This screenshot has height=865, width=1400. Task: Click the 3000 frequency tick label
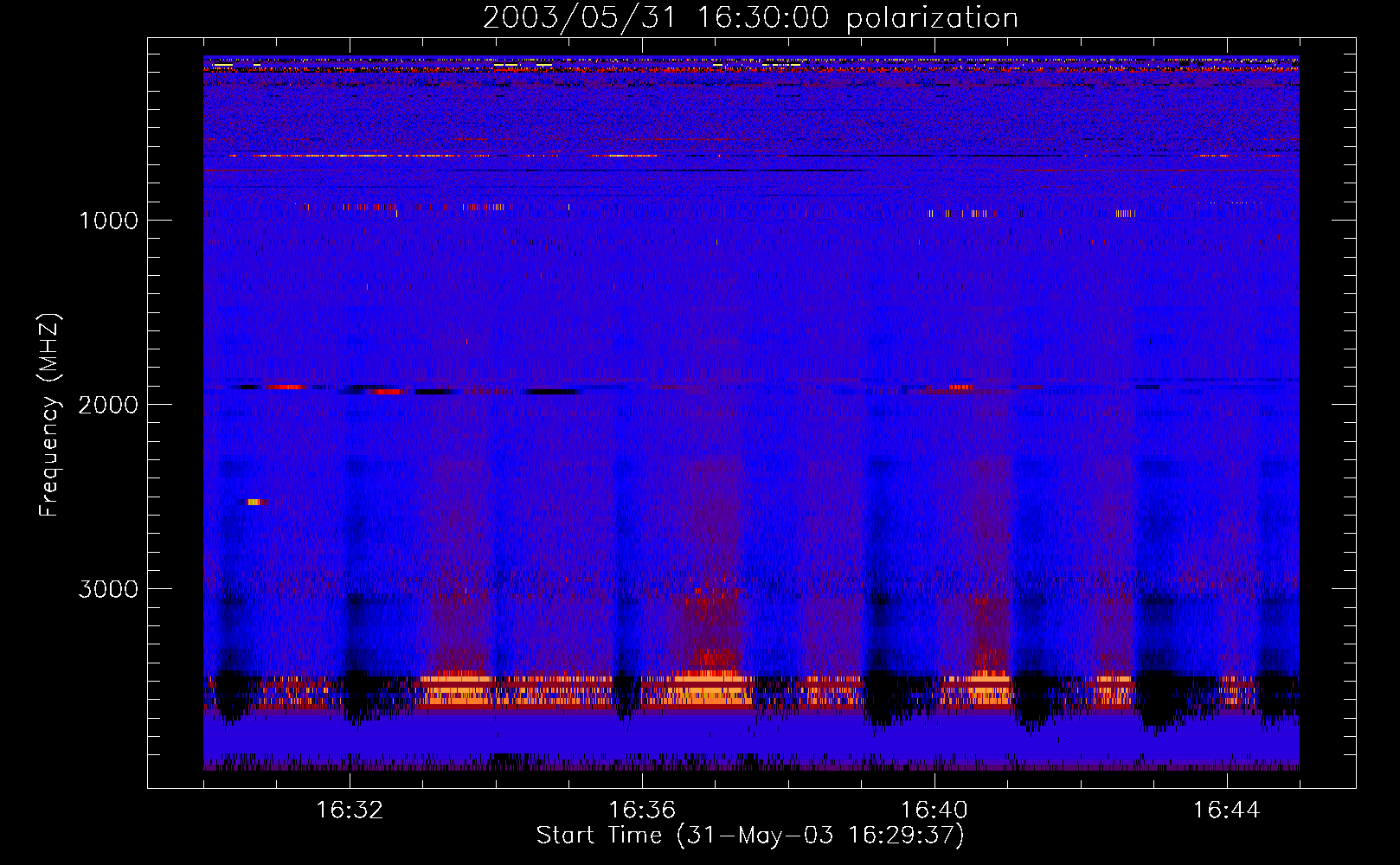[x=108, y=589]
